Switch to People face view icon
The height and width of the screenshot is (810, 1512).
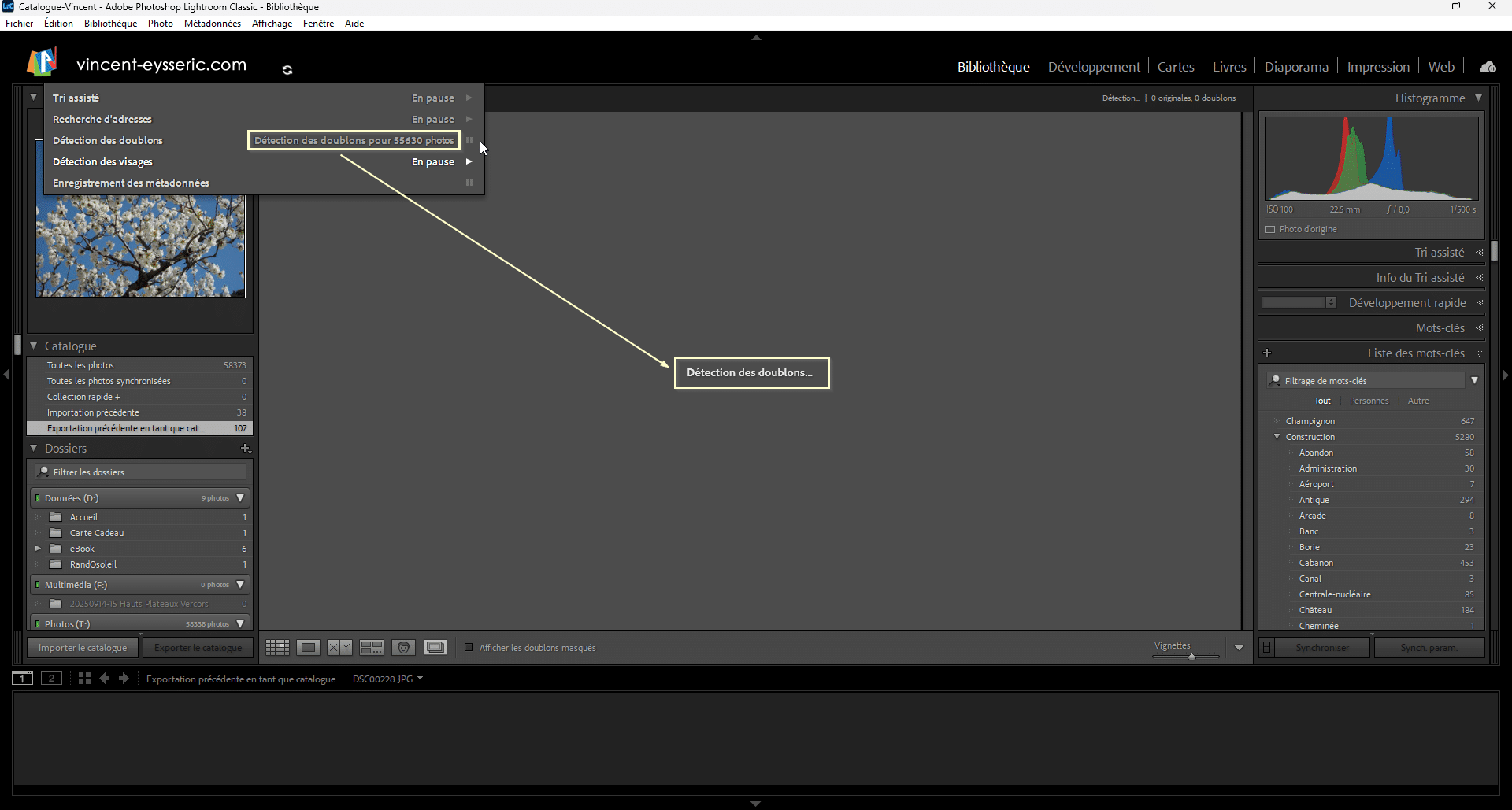point(403,647)
